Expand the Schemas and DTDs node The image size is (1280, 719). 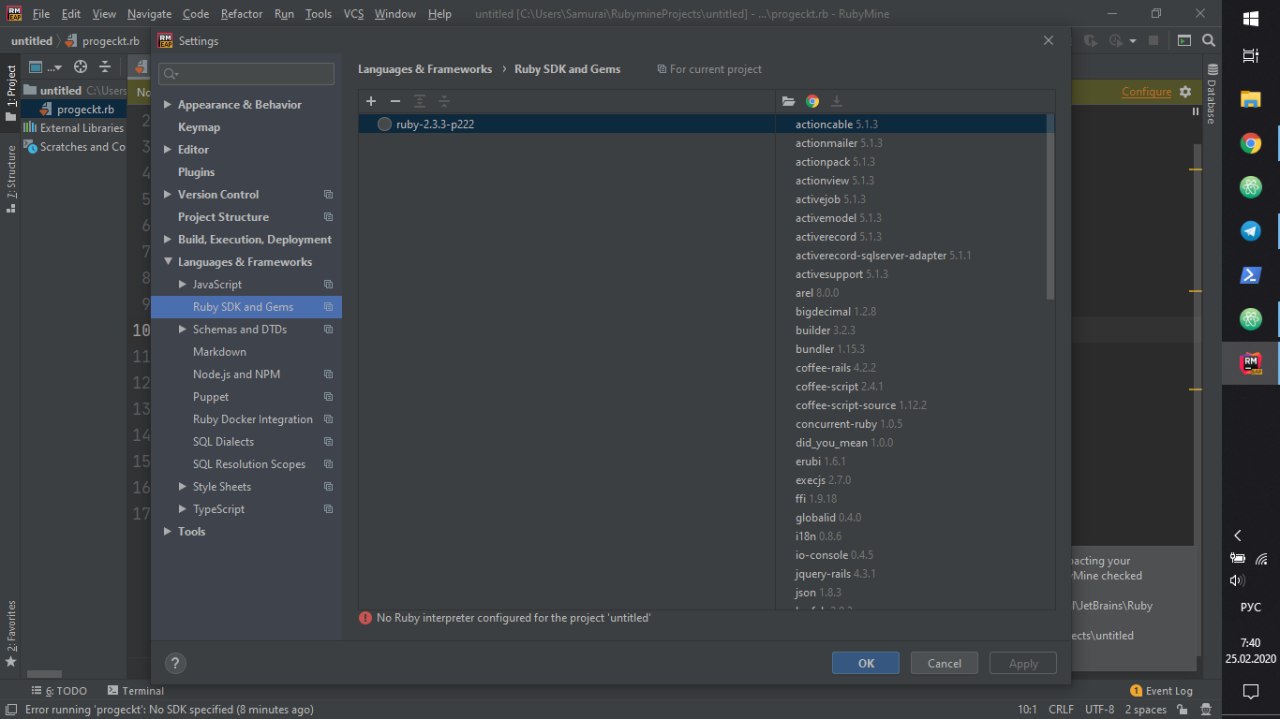pos(183,330)
